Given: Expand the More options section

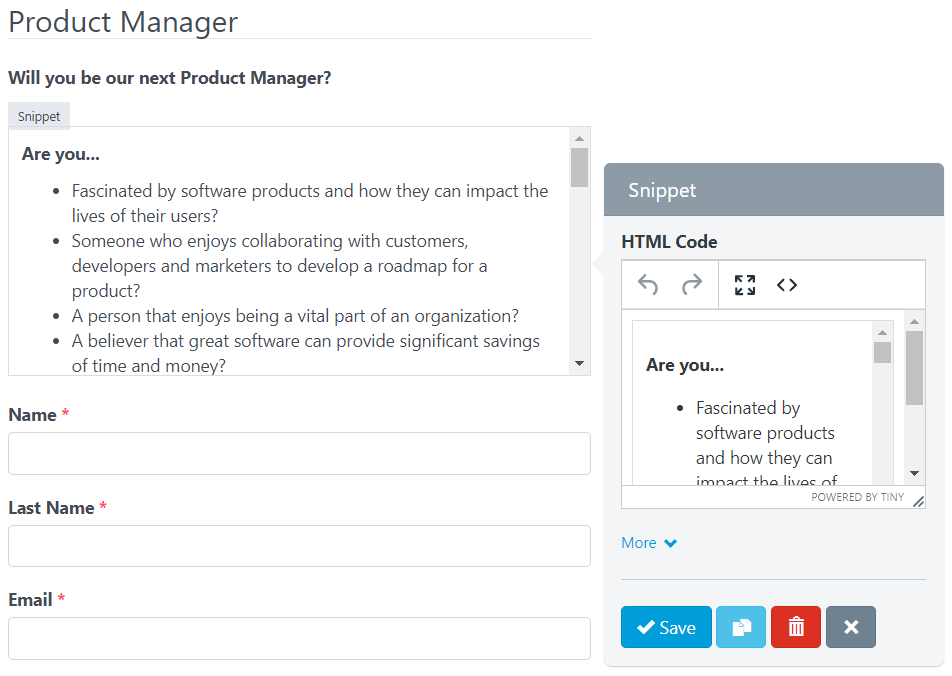Looking at the screenshot, I should click(649, 543).
